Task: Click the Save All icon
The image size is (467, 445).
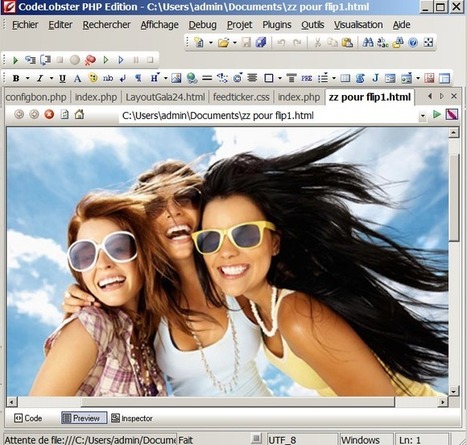Action: (261, 42)
